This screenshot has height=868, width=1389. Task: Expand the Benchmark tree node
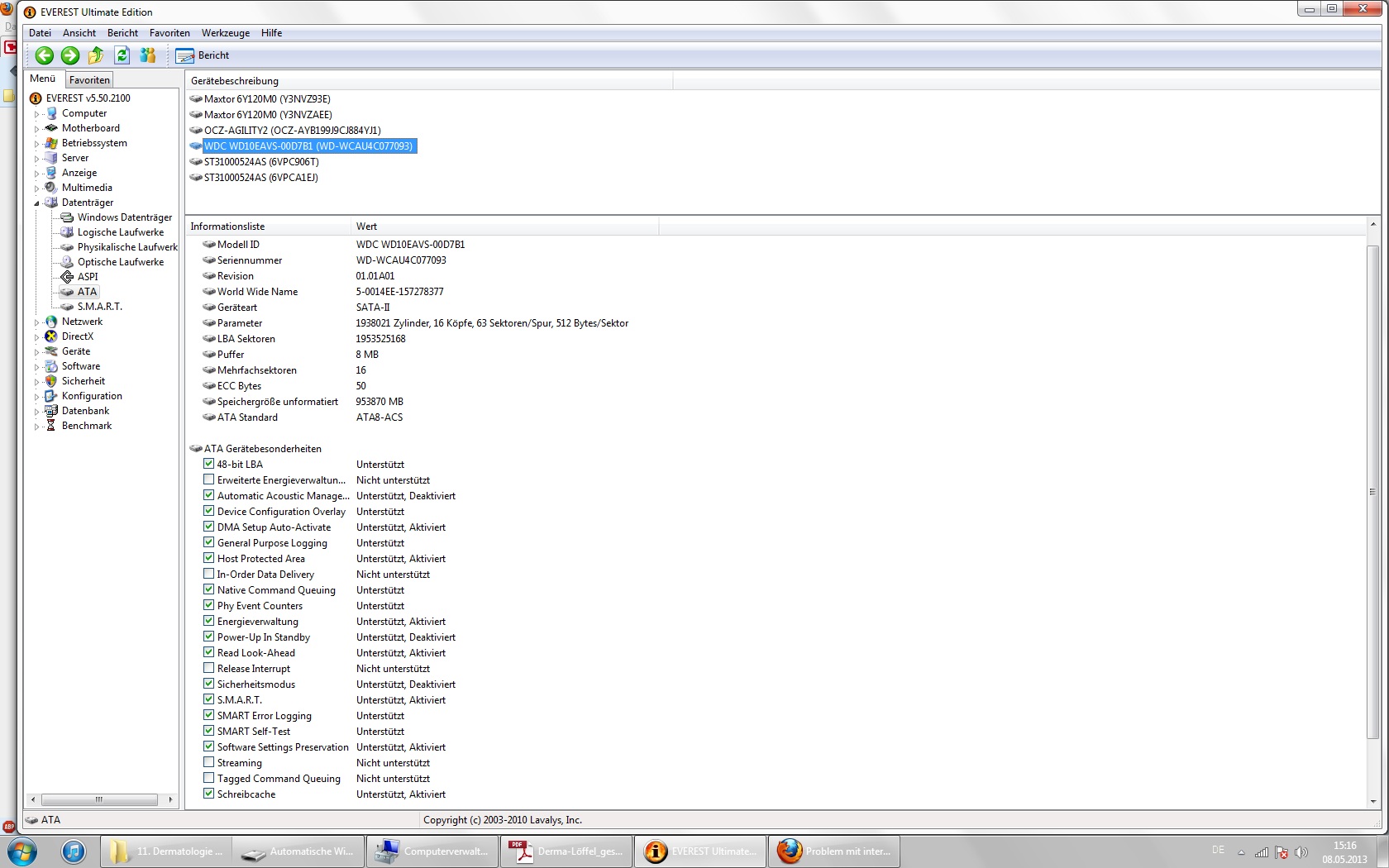(x=36, y=427)
